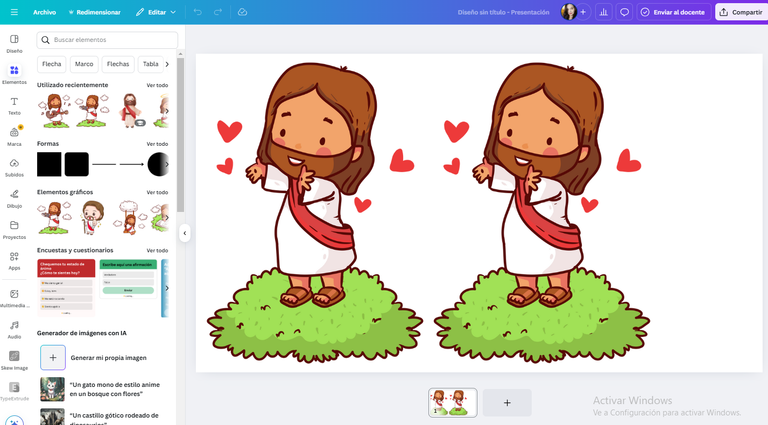Click Ver todo for Elementos gráficos
This screenshot has height=425, width=768.
(157, 192)
